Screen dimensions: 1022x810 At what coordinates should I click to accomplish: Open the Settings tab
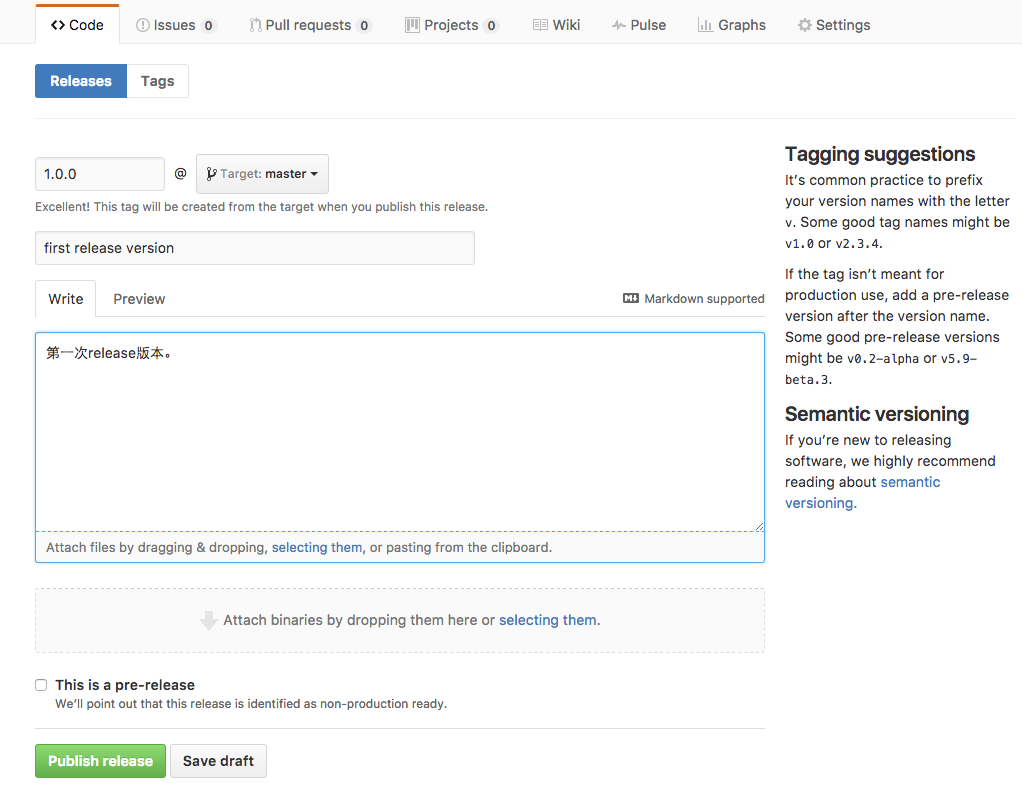coord(833,25)
